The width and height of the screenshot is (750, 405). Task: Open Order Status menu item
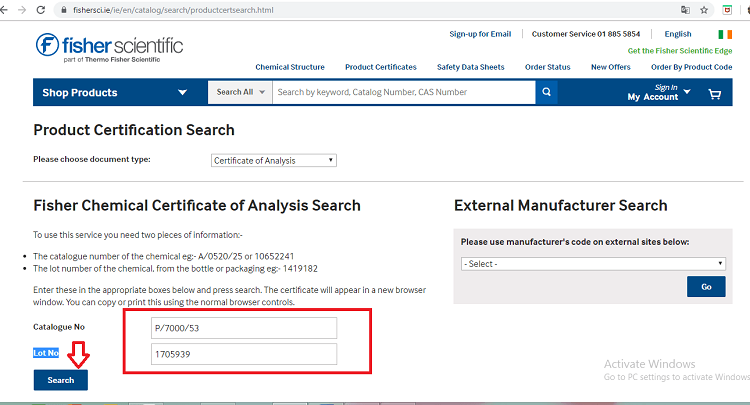[x=548, y=67]
